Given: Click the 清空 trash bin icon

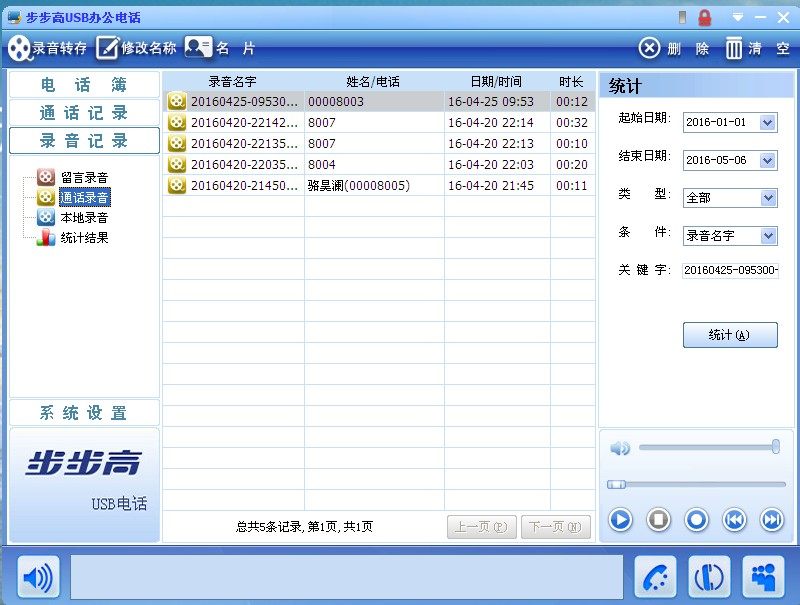Looking at the screenshot, I should pos(734,48).
